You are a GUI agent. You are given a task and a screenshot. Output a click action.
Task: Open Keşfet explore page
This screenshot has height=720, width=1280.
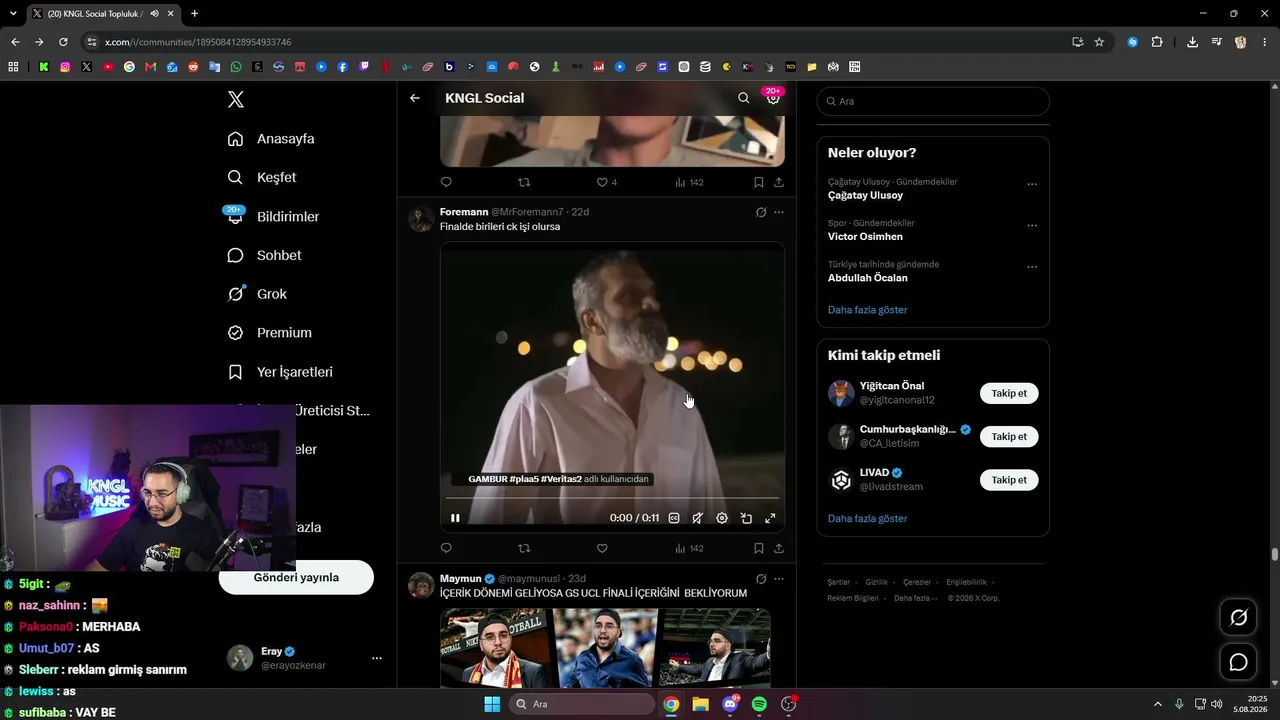pos(263,177)
